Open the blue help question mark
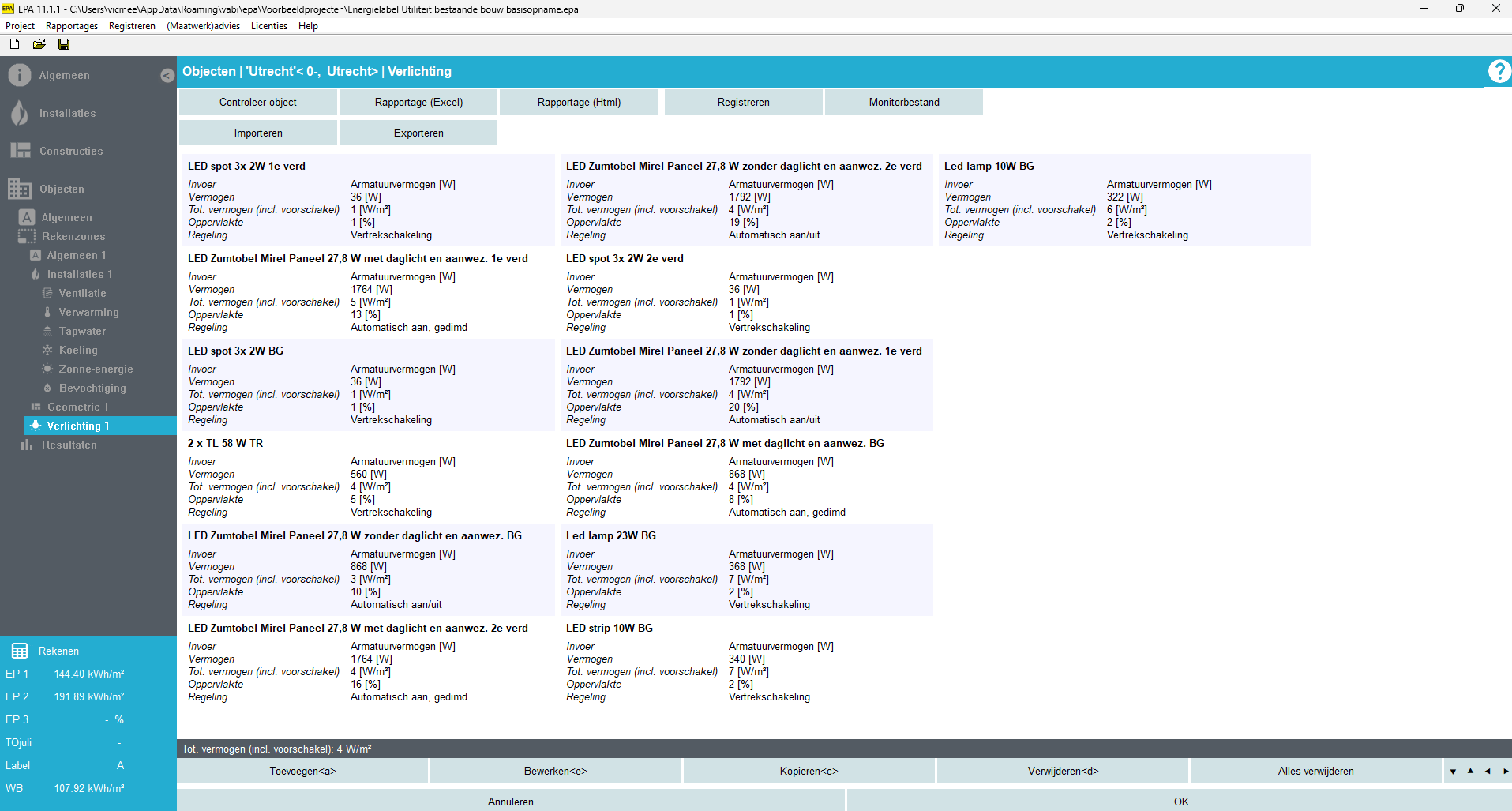 click(x=1498, y=72)
